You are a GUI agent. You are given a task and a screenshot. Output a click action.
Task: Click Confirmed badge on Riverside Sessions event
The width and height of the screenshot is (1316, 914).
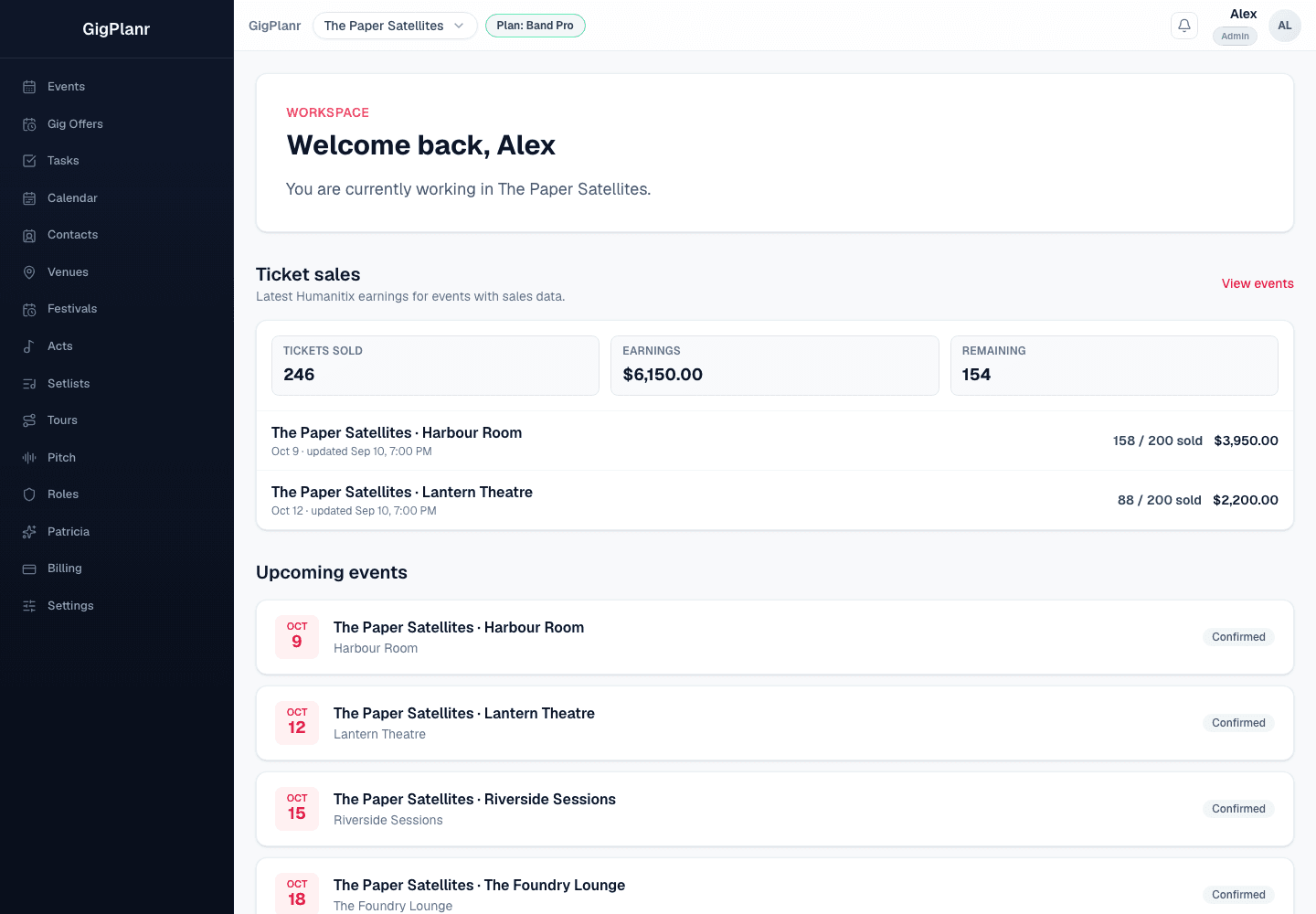coord(1238,809)
